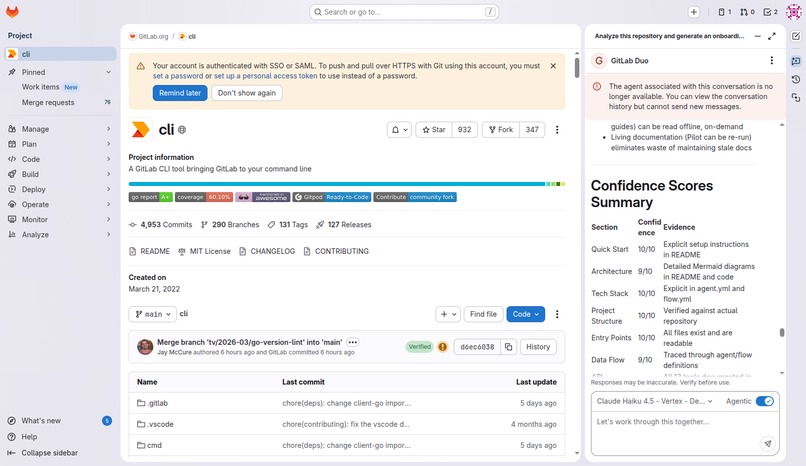Image resolution: width=806 pixels, height=466 pixels.
Task: Open repository actions kebab next to Code
Action: [557, 314]
